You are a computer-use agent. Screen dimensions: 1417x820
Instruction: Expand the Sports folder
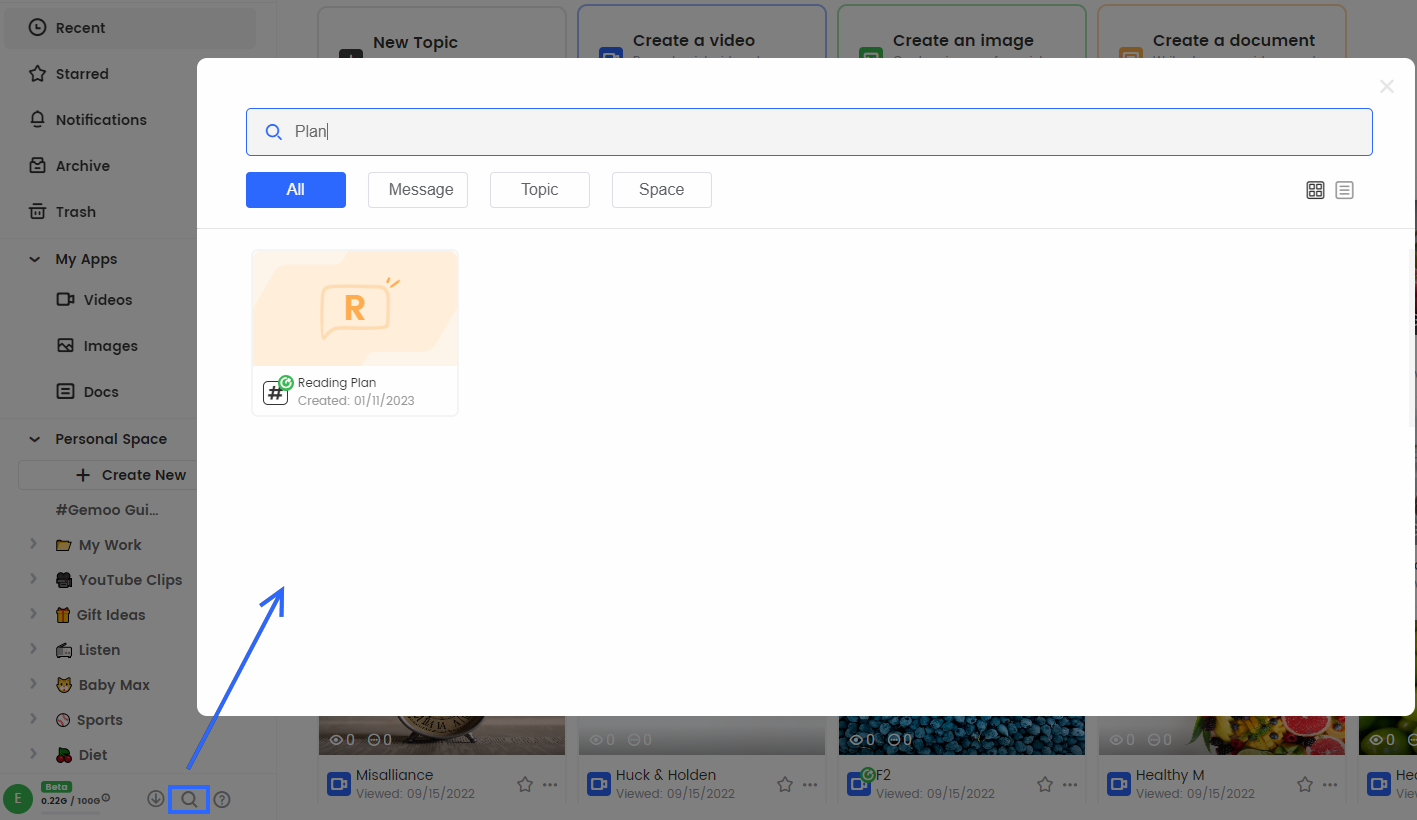coord(34,719)
